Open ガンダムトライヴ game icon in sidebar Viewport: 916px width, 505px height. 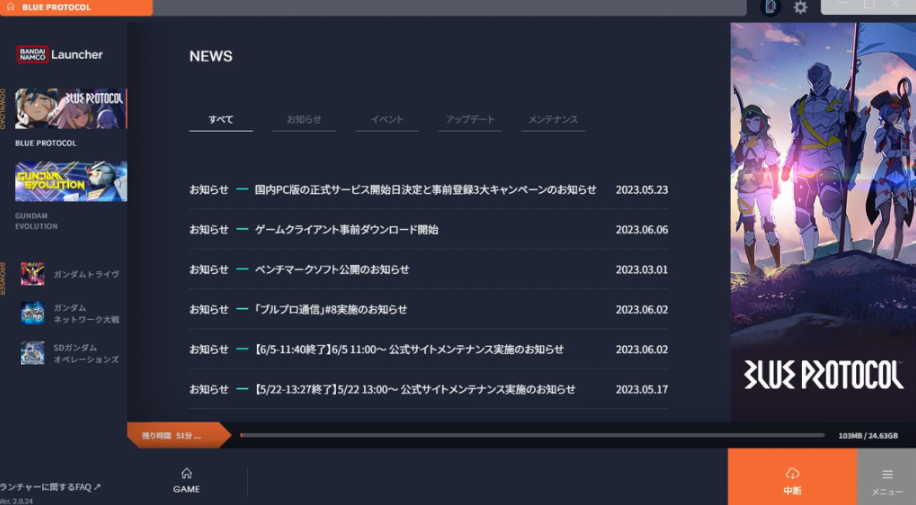[33, 274]
